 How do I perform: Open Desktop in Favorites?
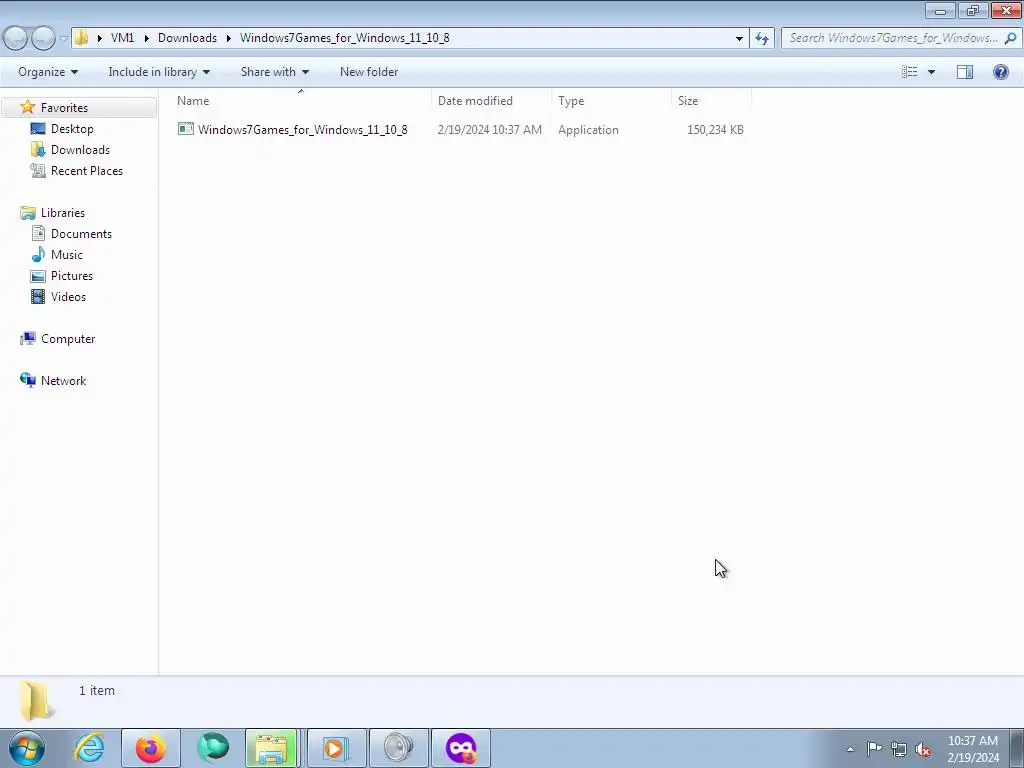tap(72, 129)
